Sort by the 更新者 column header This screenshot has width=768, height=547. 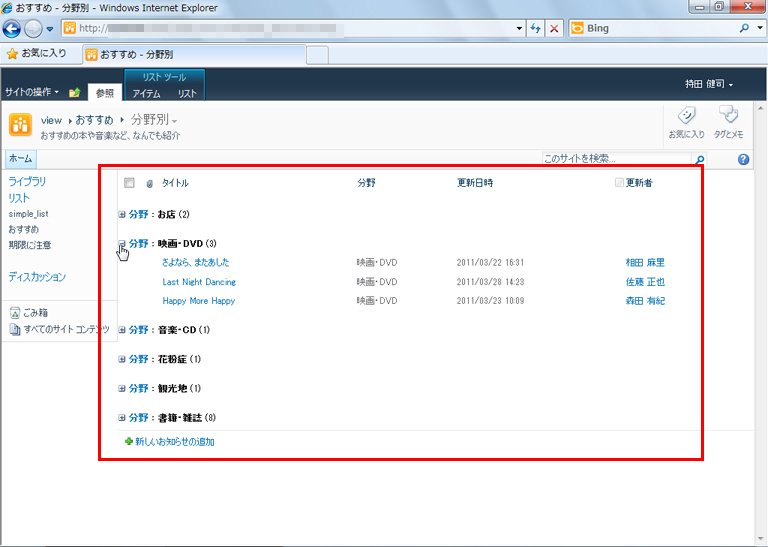click(639, 183)
